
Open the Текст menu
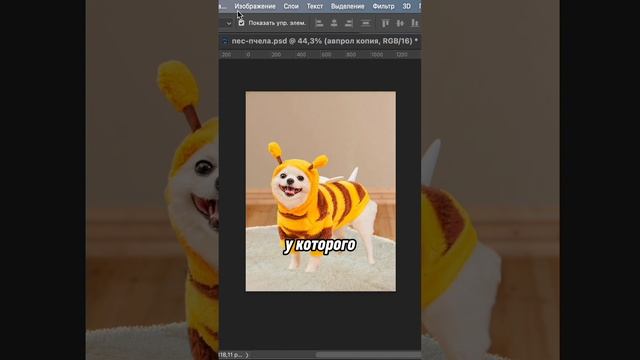pyautogui.click(x=315, y=7)
